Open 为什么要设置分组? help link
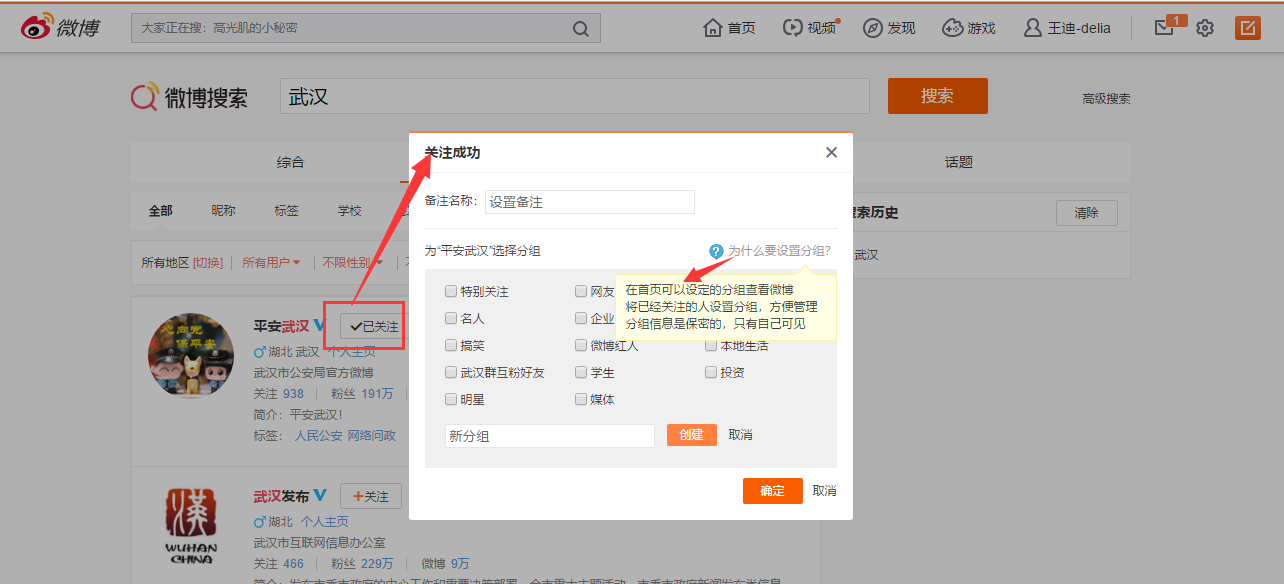 [x=779, y=251]
